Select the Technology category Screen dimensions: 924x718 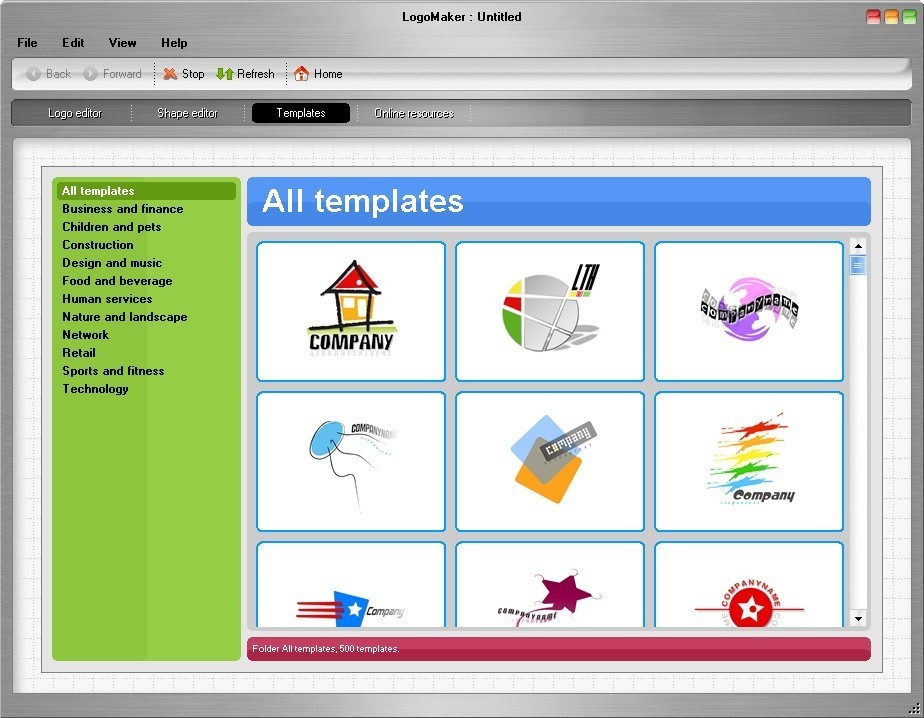(95, 388)
